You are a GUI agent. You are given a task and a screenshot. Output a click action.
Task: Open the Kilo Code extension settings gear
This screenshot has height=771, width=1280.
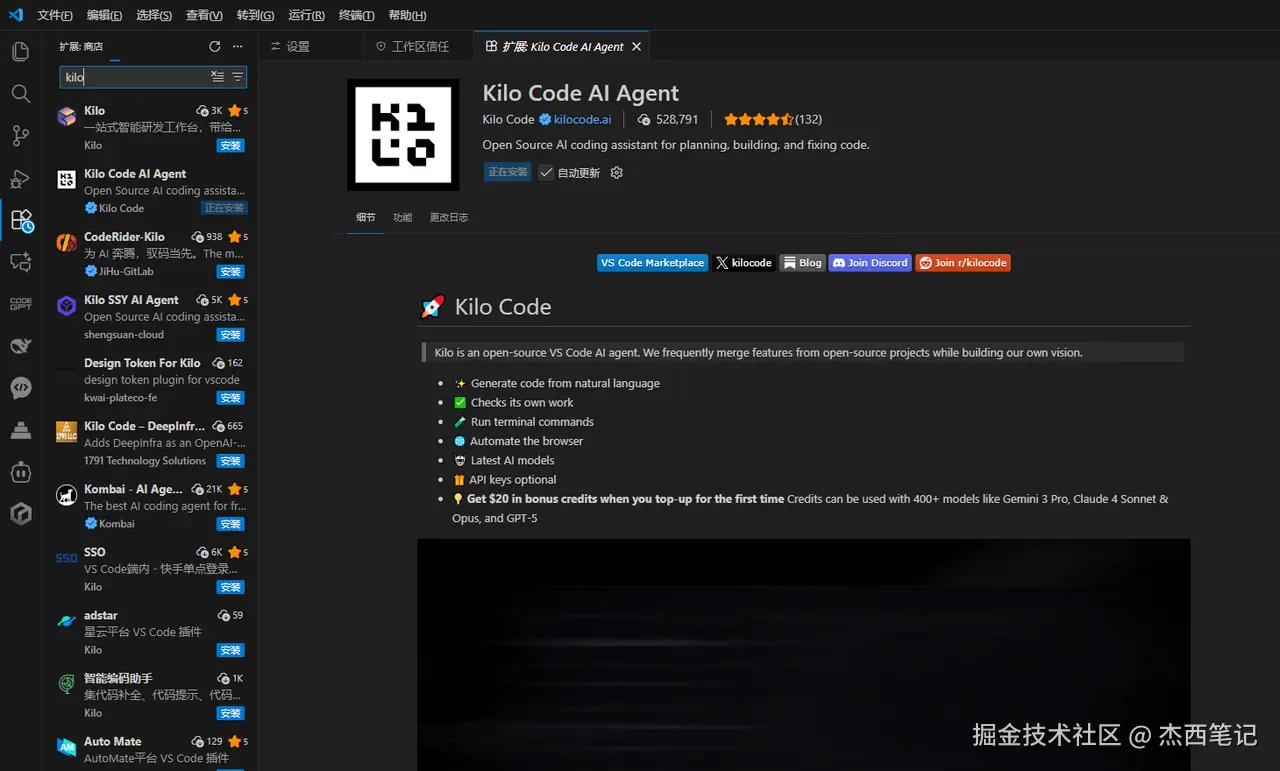coord(616,172)
